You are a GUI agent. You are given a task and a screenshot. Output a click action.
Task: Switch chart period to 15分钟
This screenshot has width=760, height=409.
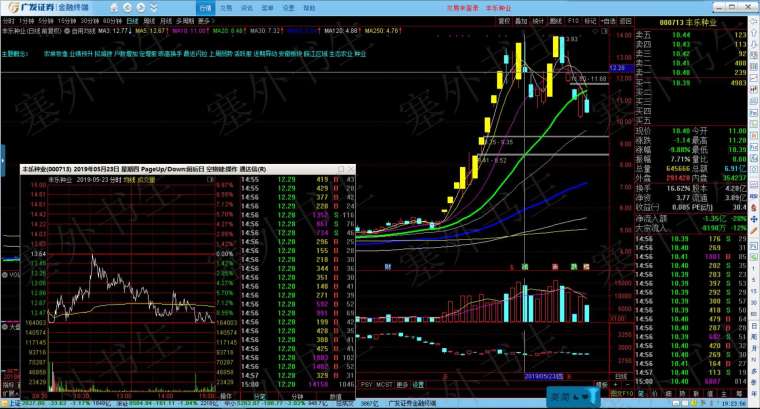pos(67,21)
